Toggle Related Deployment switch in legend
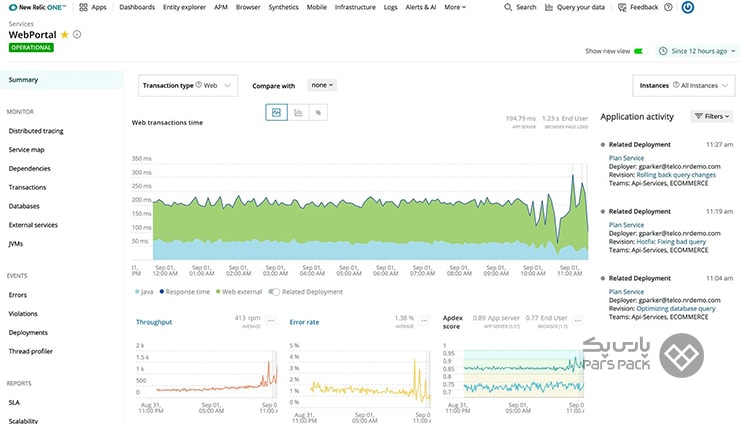 (x=274, y=292)
